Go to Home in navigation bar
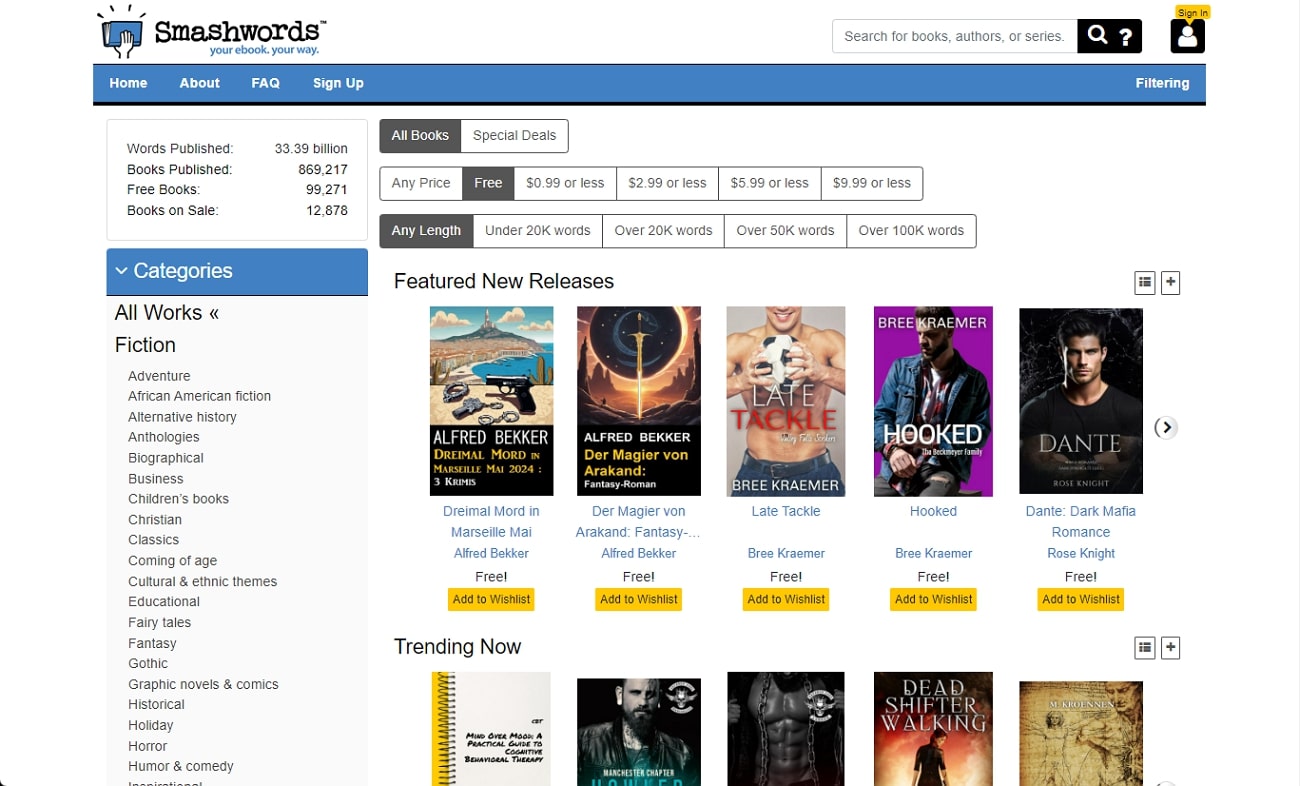 coord(128,83)
